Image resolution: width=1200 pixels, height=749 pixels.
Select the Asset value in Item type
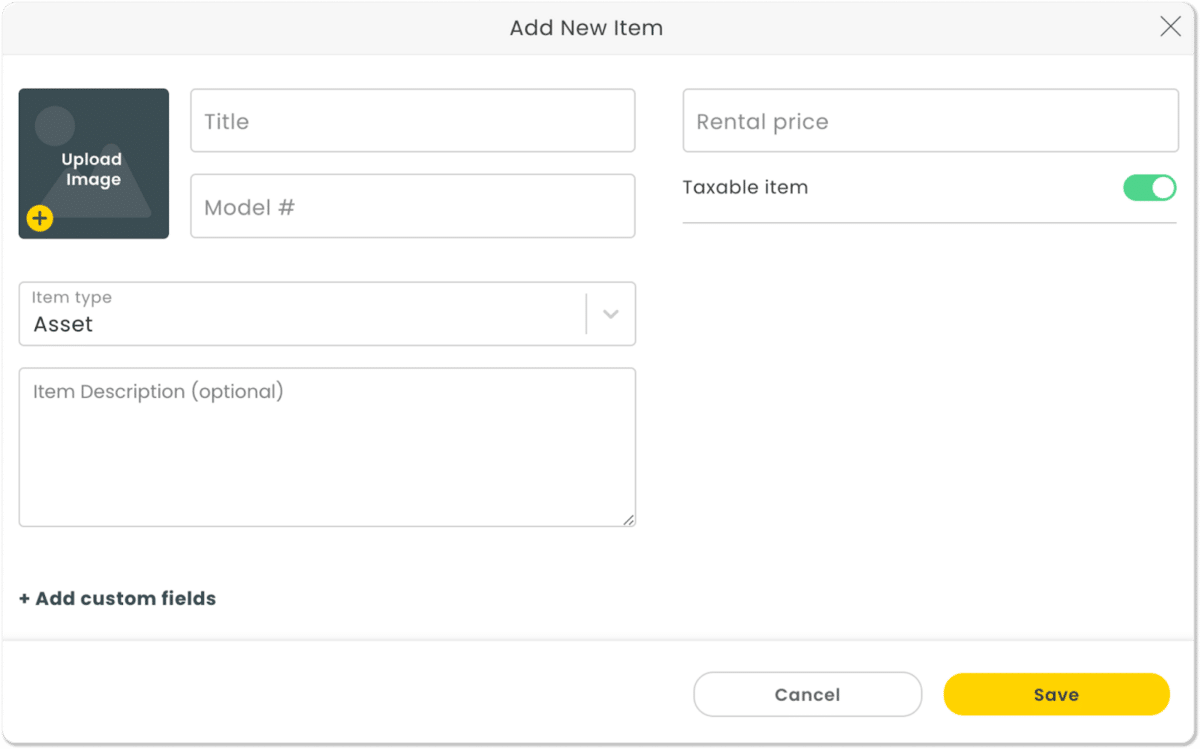tap(63, 325)
